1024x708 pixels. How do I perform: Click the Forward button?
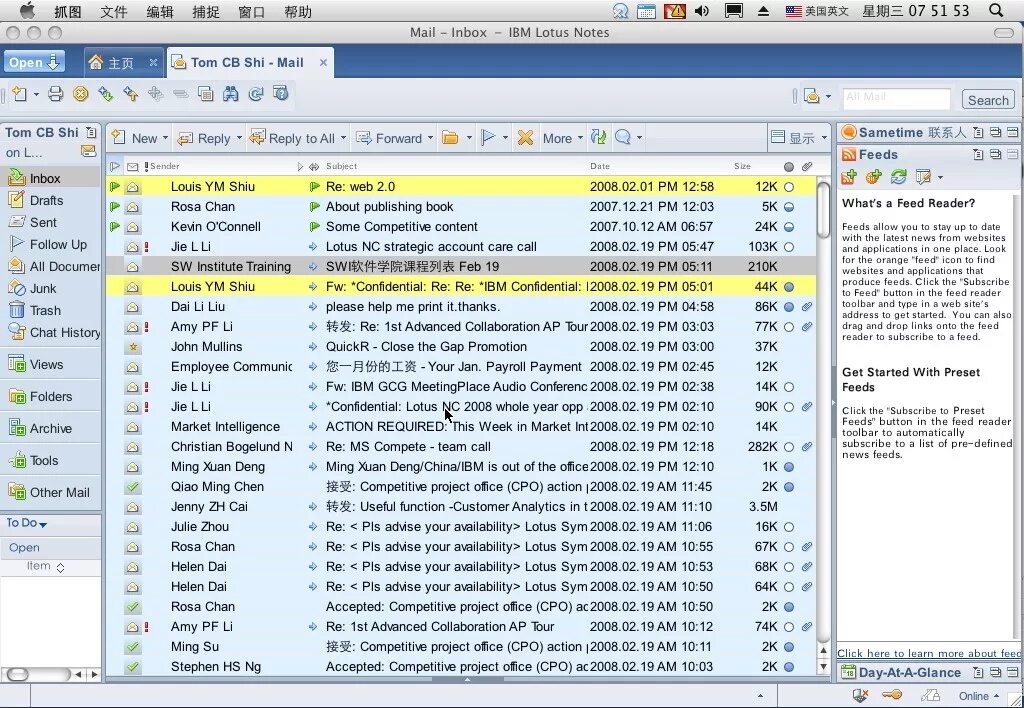(x=391, y=138)
